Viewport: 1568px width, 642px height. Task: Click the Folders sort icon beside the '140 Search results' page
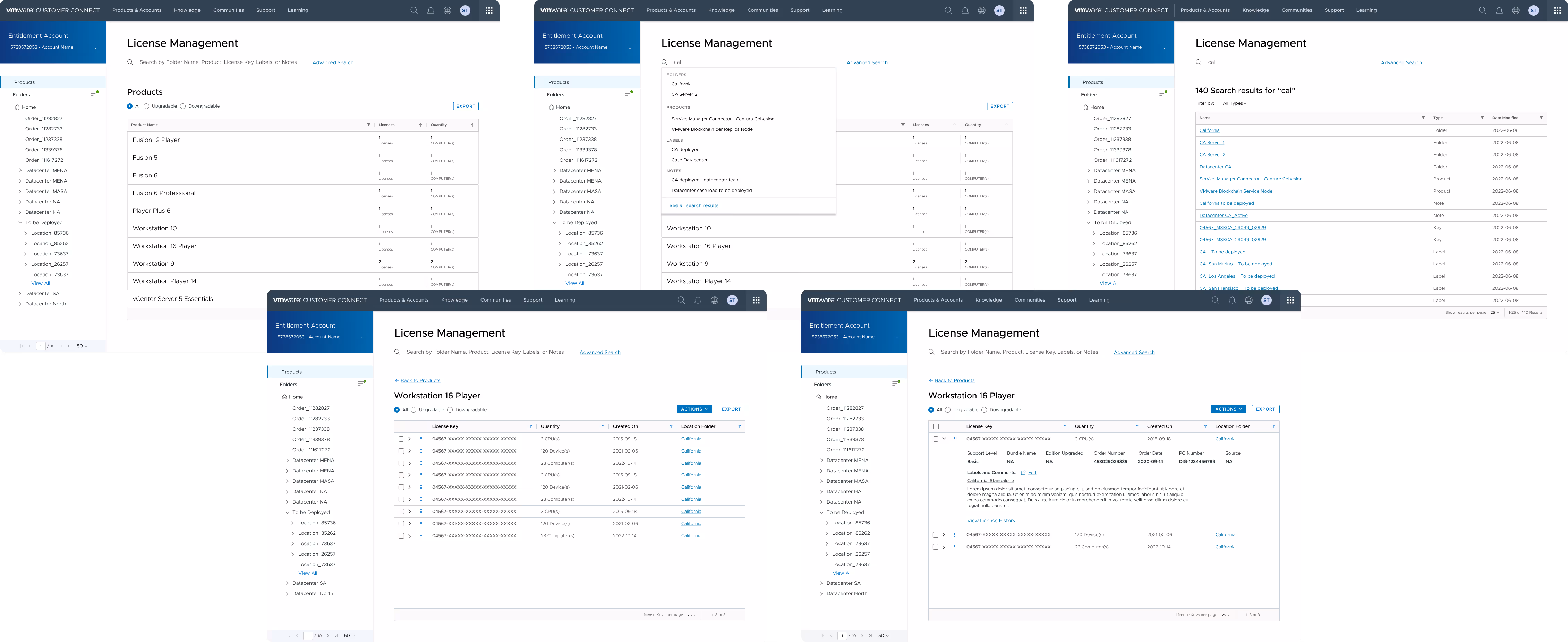[1162, 93]
